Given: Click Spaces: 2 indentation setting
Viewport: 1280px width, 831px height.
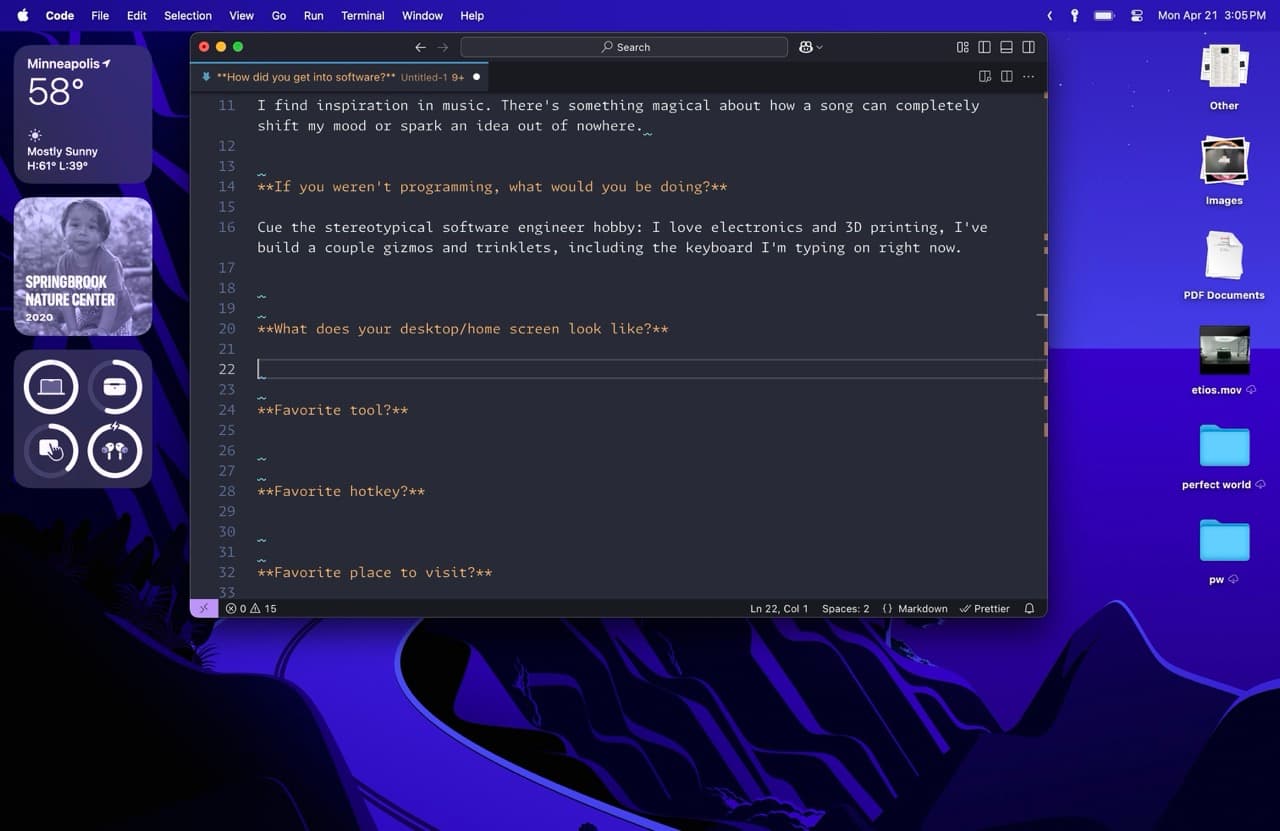Looking at the screenshot, I should (845, 608).
